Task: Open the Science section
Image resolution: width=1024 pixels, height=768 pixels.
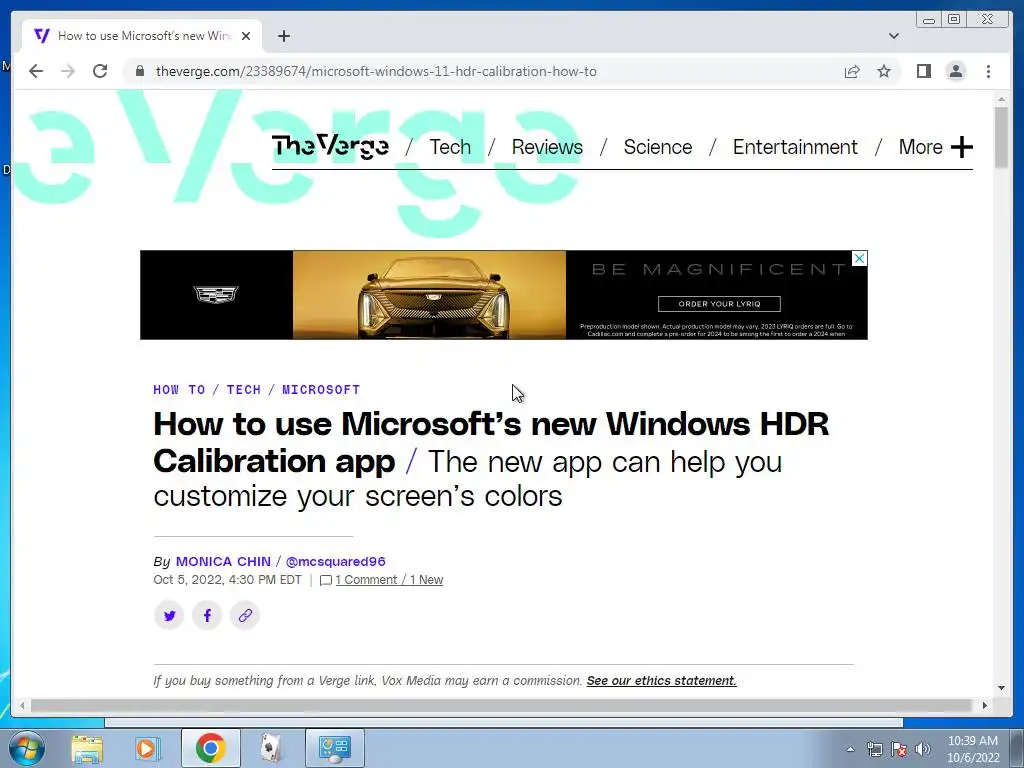Action: pyautogui.click(x=658, y=147)
